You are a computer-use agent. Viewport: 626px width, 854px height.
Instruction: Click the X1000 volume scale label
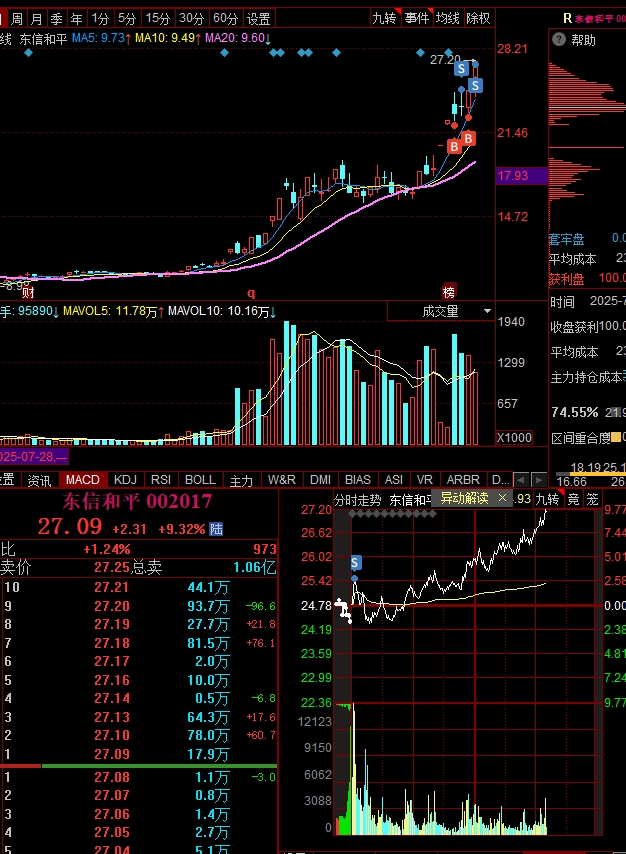coord(514,438)
